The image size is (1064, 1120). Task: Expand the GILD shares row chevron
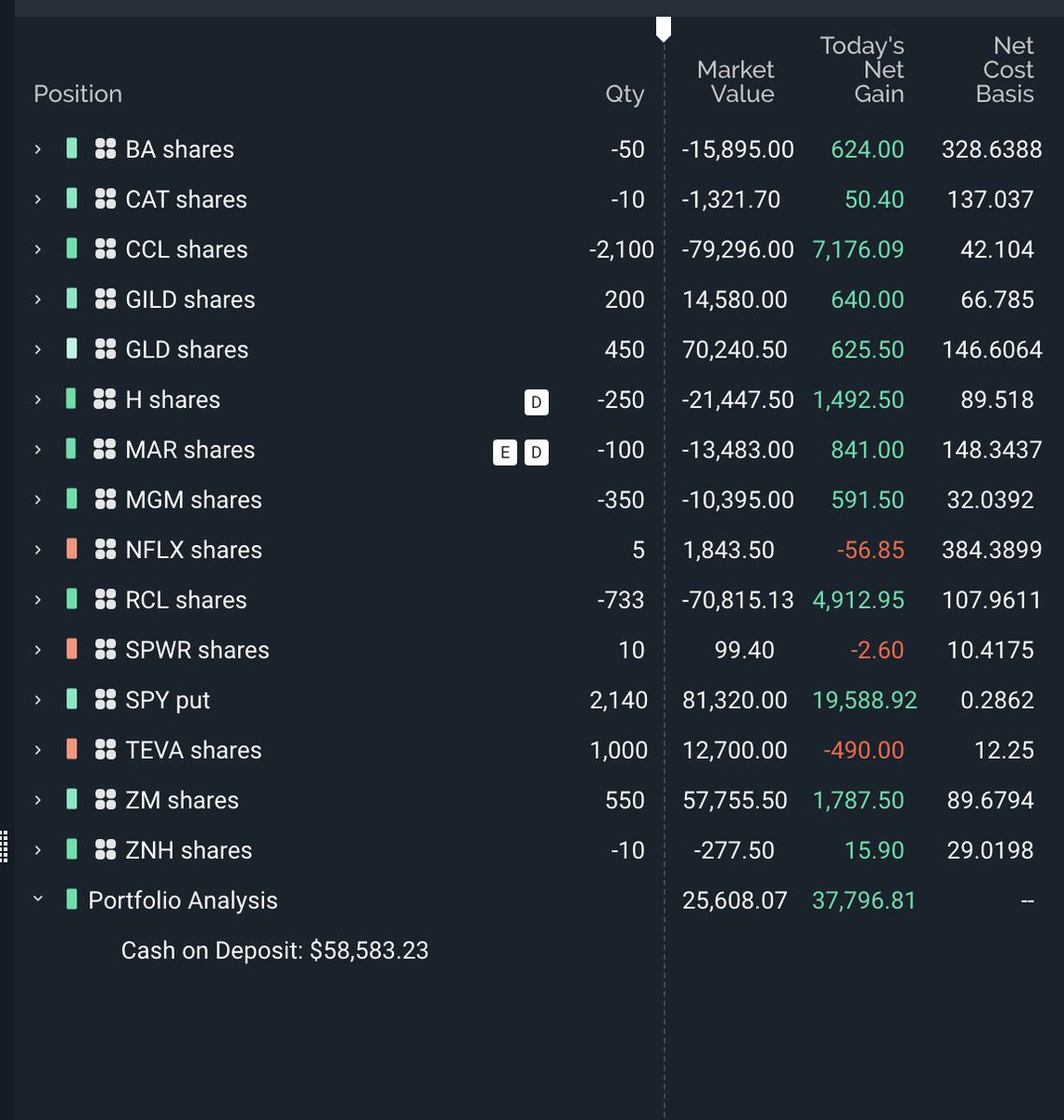[37, 300]
